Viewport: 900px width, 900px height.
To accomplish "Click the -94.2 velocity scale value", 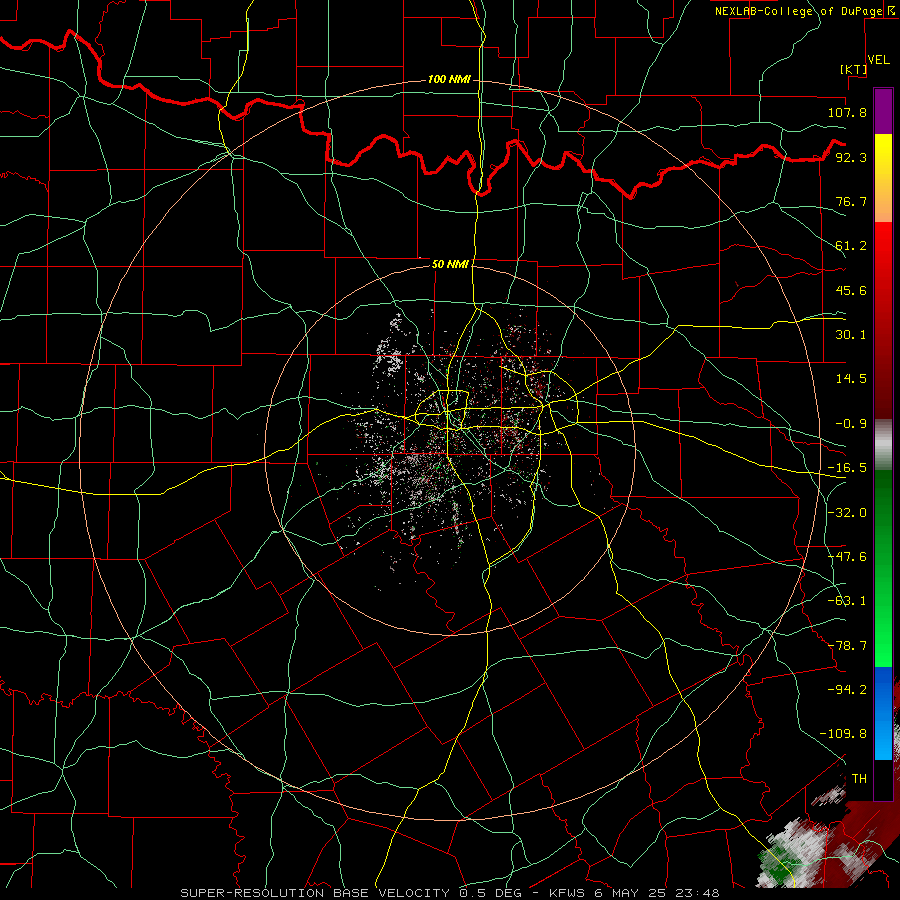I will pyautogui.click(x=847, y=690).
